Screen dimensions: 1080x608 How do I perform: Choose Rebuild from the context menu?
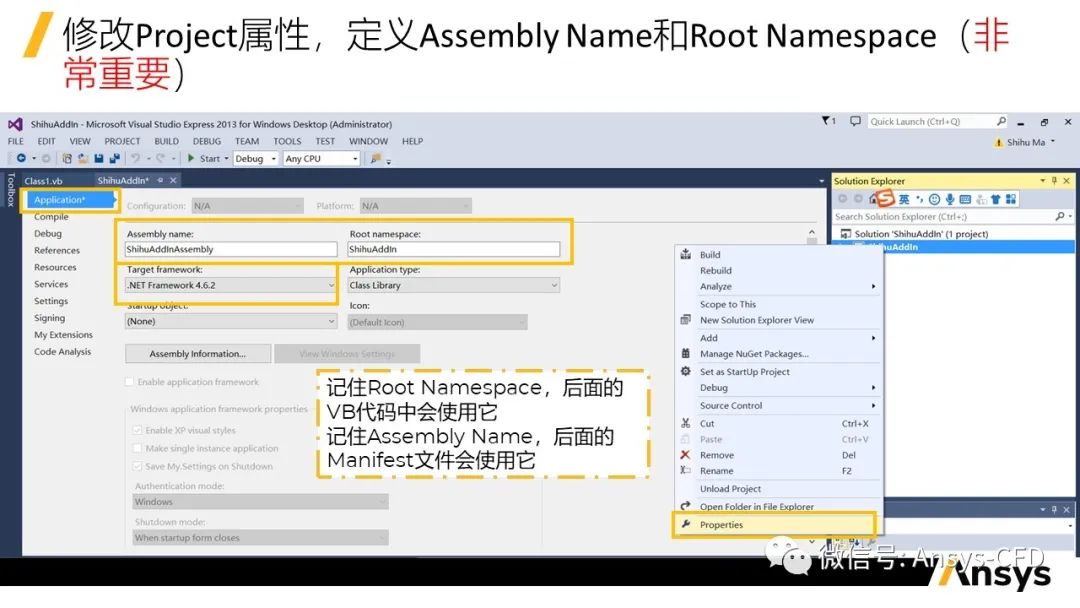pyautogui.click(x=716, y=270)
